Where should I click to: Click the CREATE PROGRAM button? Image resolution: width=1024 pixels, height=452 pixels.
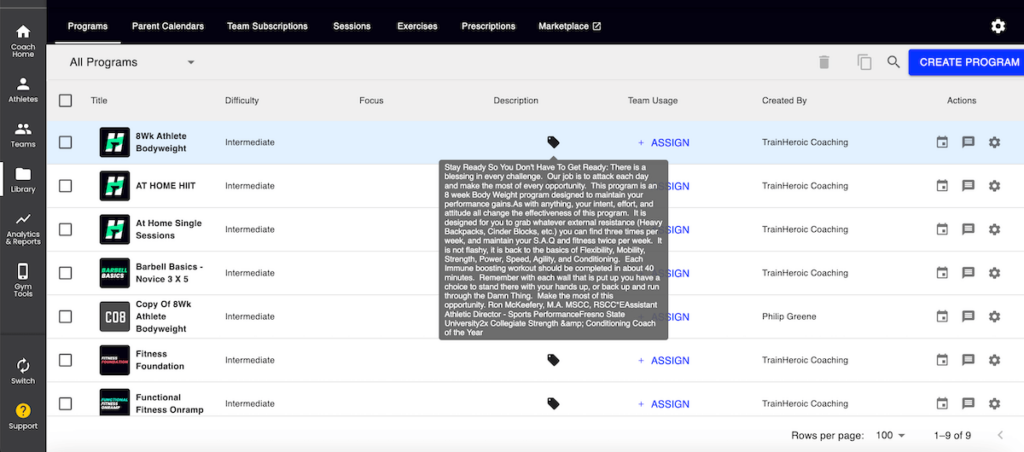coord(967,62)
